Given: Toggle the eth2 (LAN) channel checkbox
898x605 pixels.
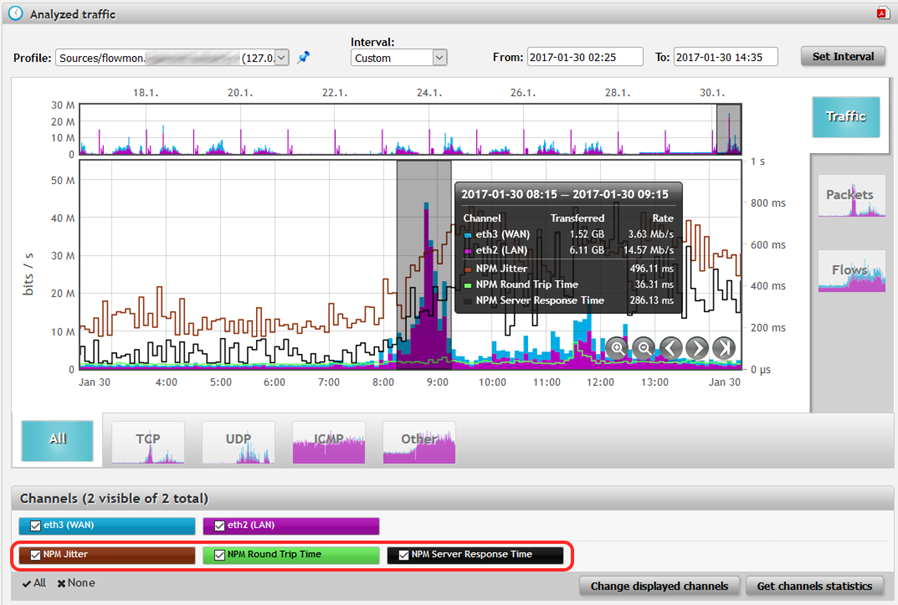Looking at the screenshot, I should pyautogui.click(x=219, y=525).
